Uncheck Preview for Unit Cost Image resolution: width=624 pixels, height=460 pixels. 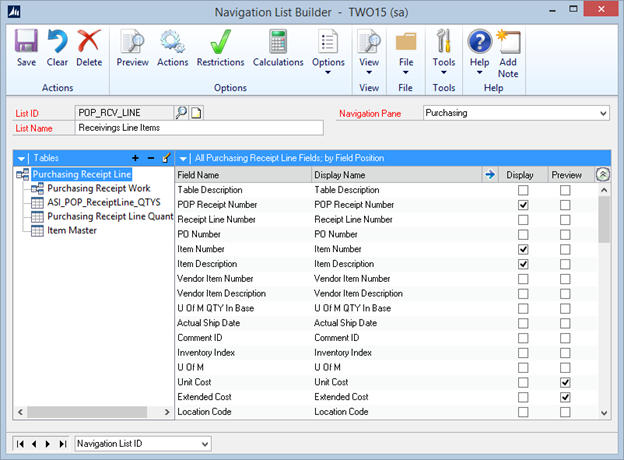click(x=565, y=382)
